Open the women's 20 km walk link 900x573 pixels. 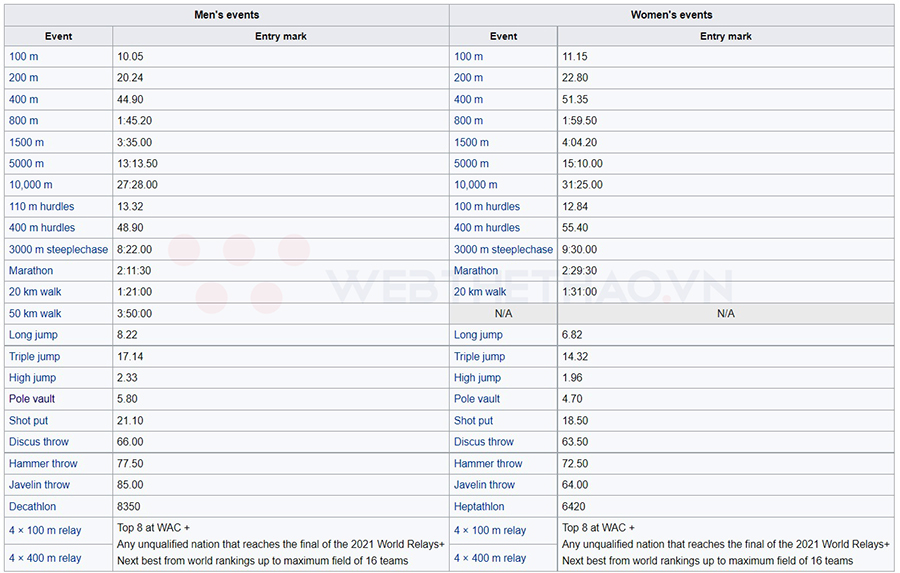click(480, 292)
